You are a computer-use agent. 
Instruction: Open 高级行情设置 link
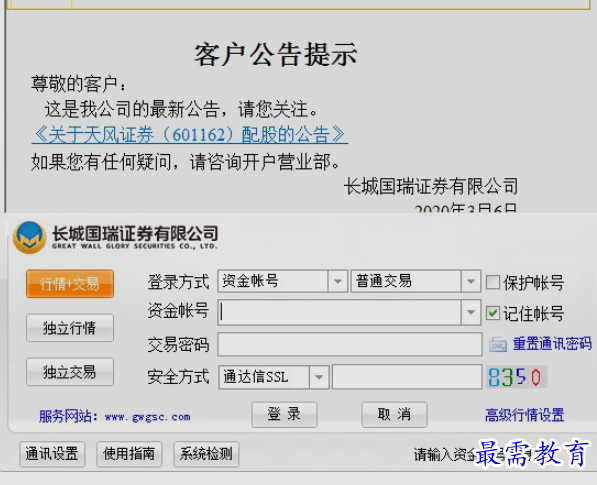click(524, 415)
